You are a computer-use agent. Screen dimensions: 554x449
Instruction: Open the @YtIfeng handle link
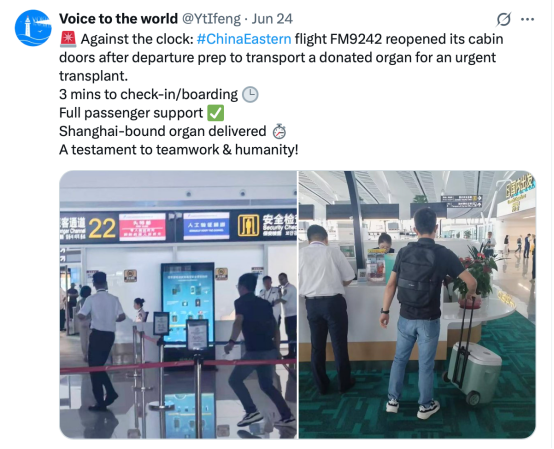pos(211,19)
